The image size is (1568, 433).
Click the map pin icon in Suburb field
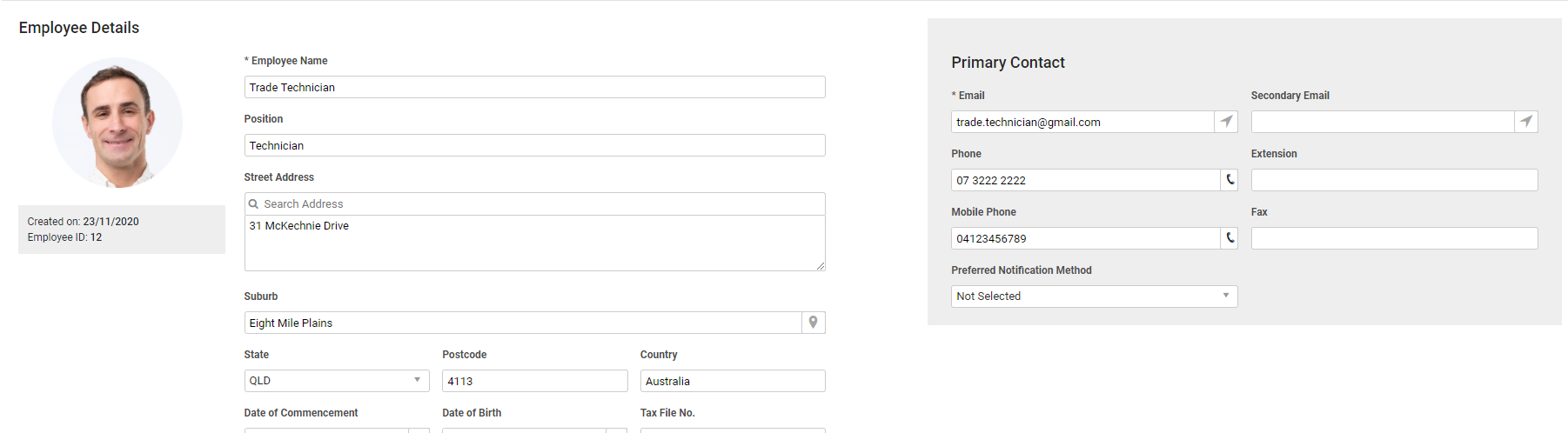tap(814, 323)
